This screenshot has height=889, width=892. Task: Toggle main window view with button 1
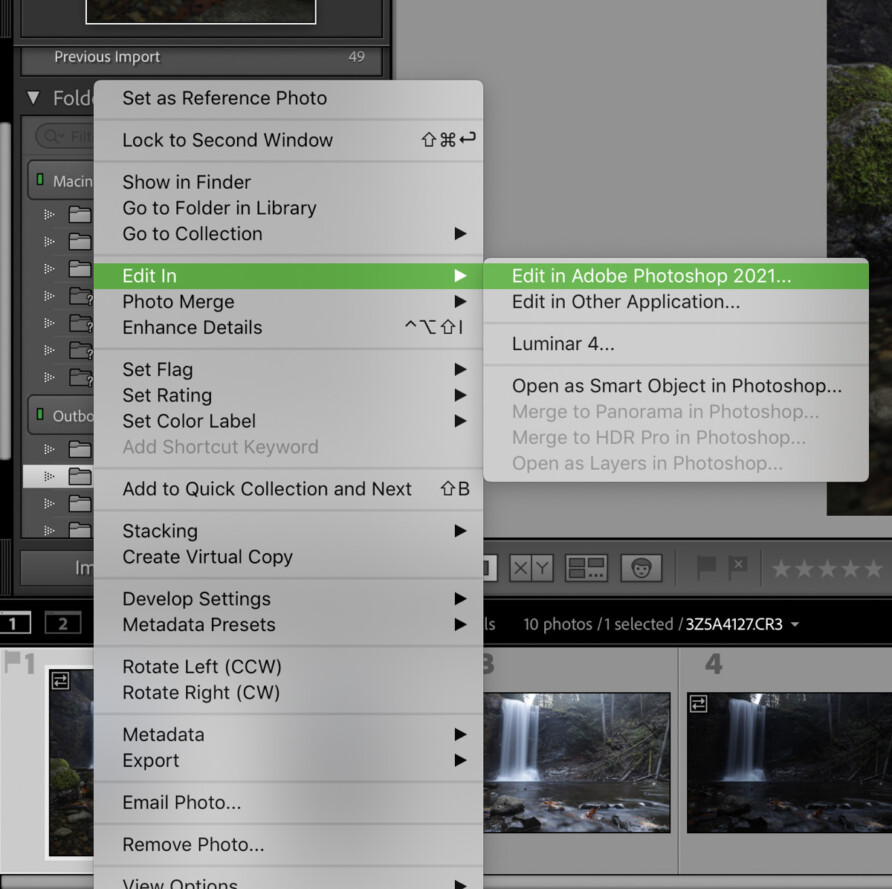(13, 624)
